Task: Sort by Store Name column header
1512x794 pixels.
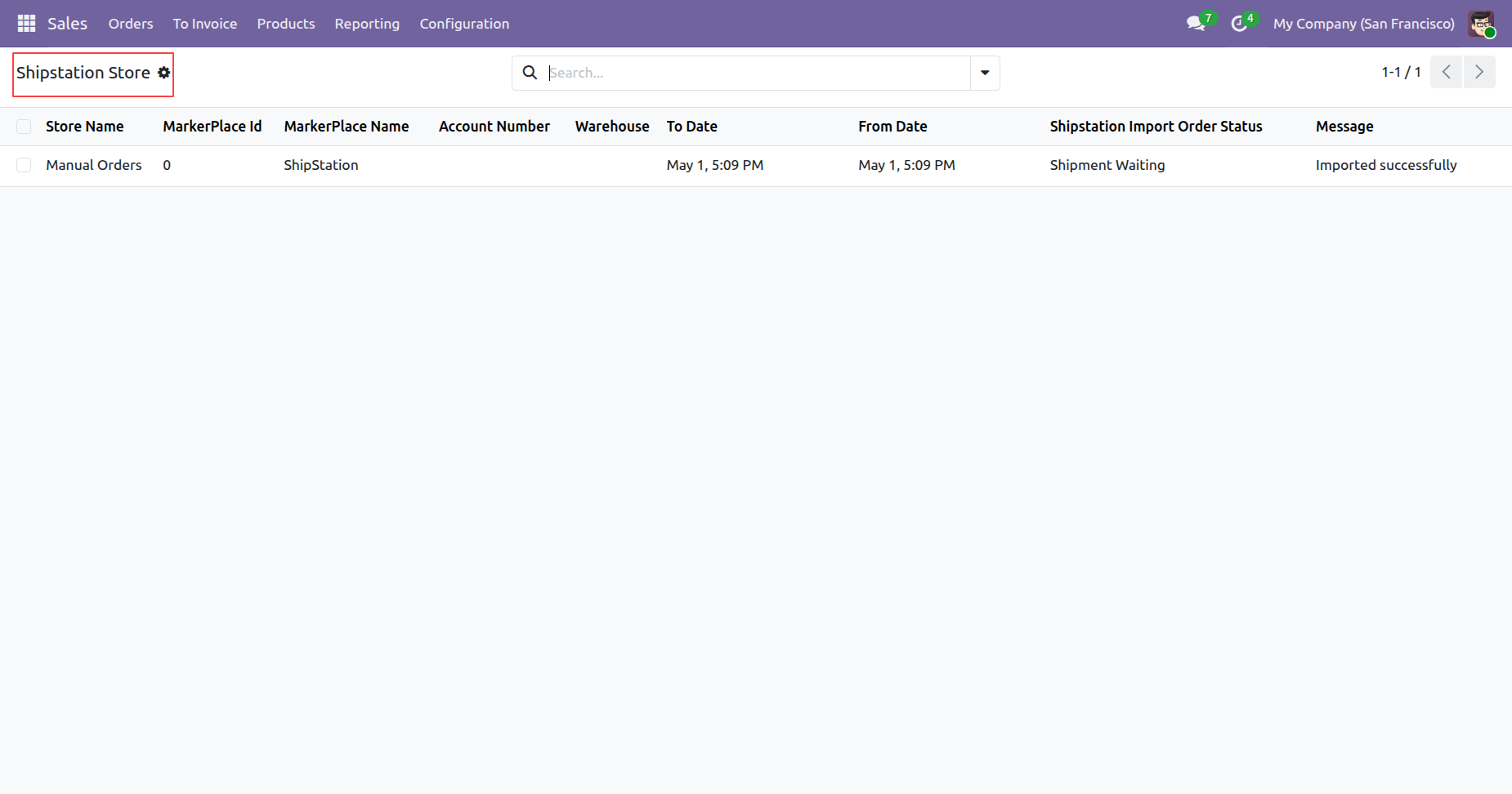Action: [85, 127]
